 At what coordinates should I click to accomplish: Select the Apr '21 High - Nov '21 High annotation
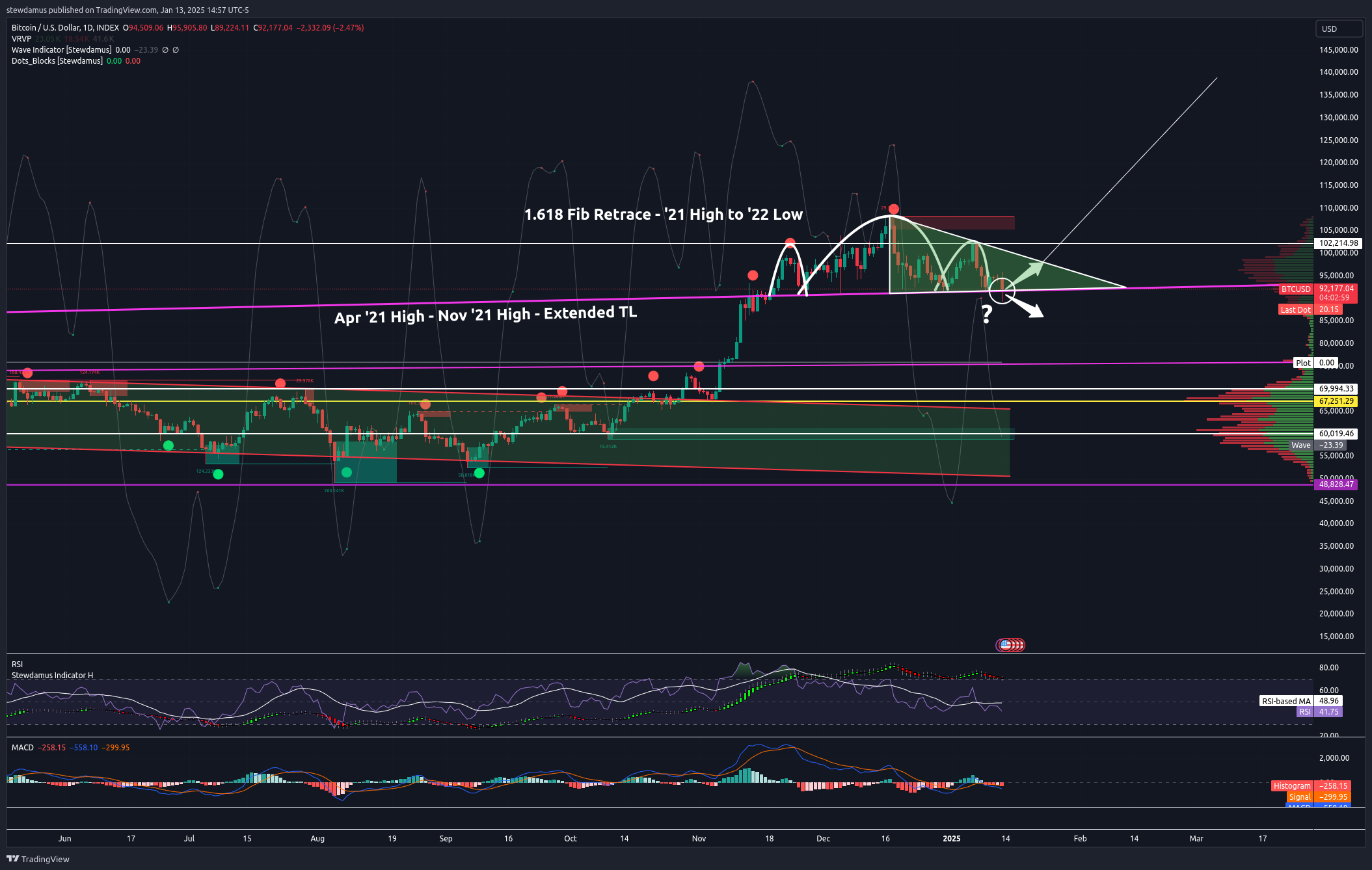(x=485, y=315)
